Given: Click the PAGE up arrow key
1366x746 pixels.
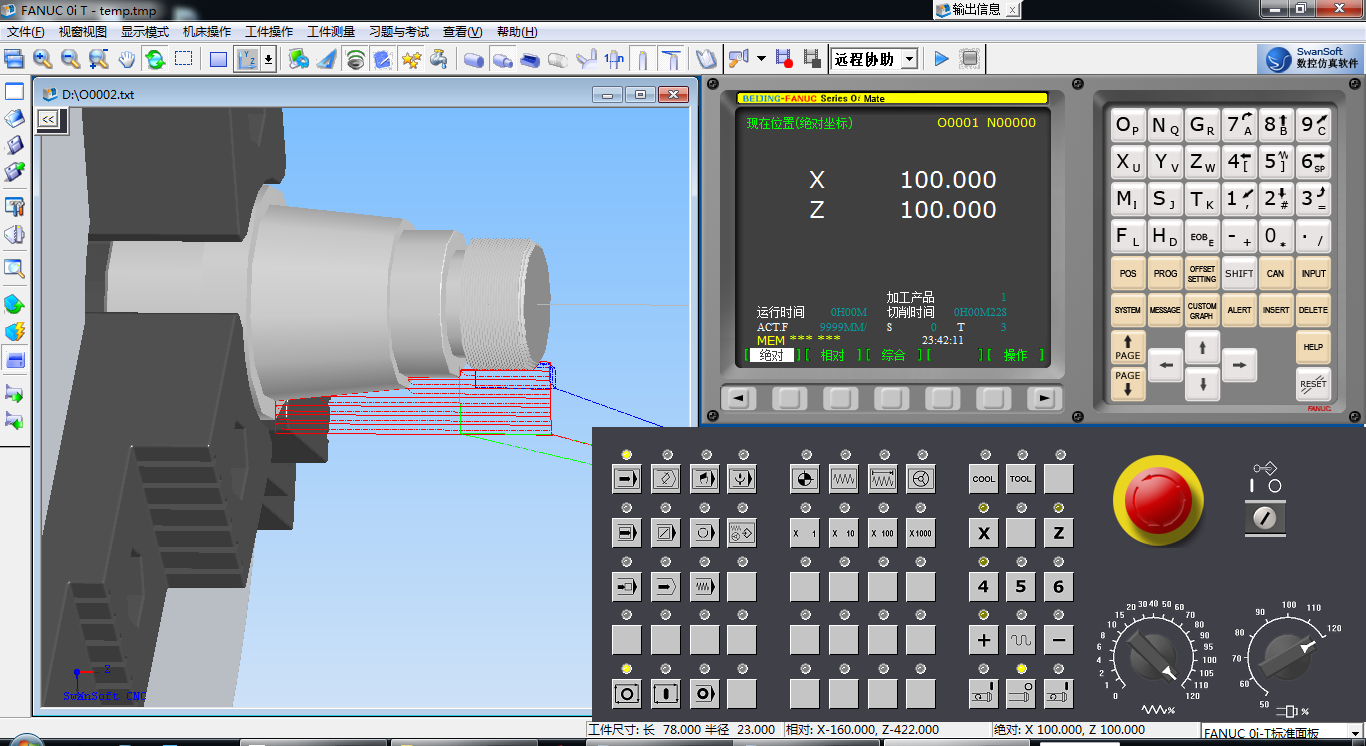Looking at the screenshot, I should [1128, 347].
